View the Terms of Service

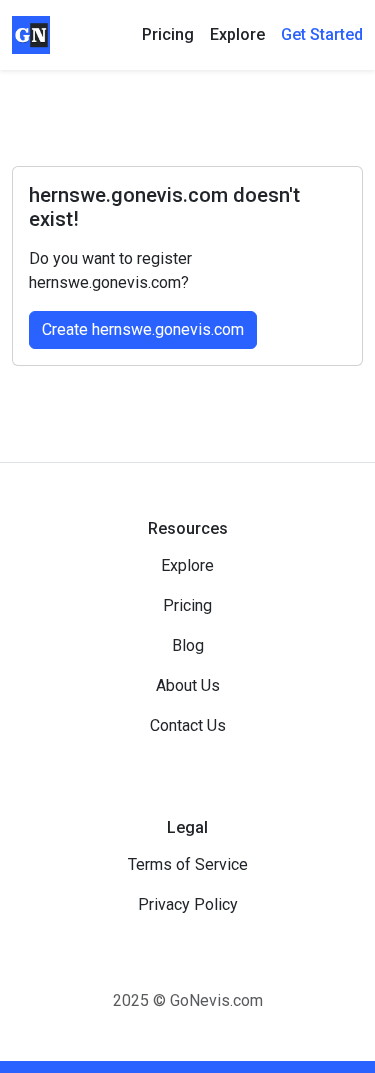coord(188,864)
